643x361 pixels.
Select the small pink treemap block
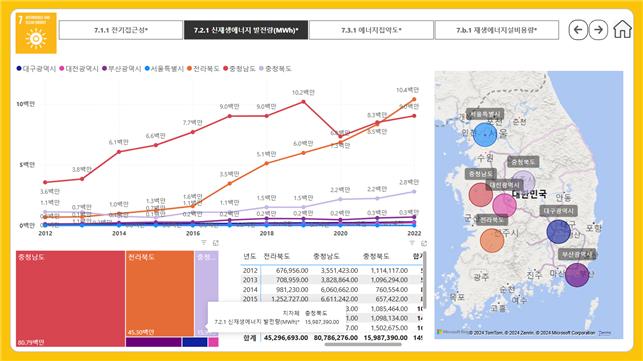[x=214, y=342]
